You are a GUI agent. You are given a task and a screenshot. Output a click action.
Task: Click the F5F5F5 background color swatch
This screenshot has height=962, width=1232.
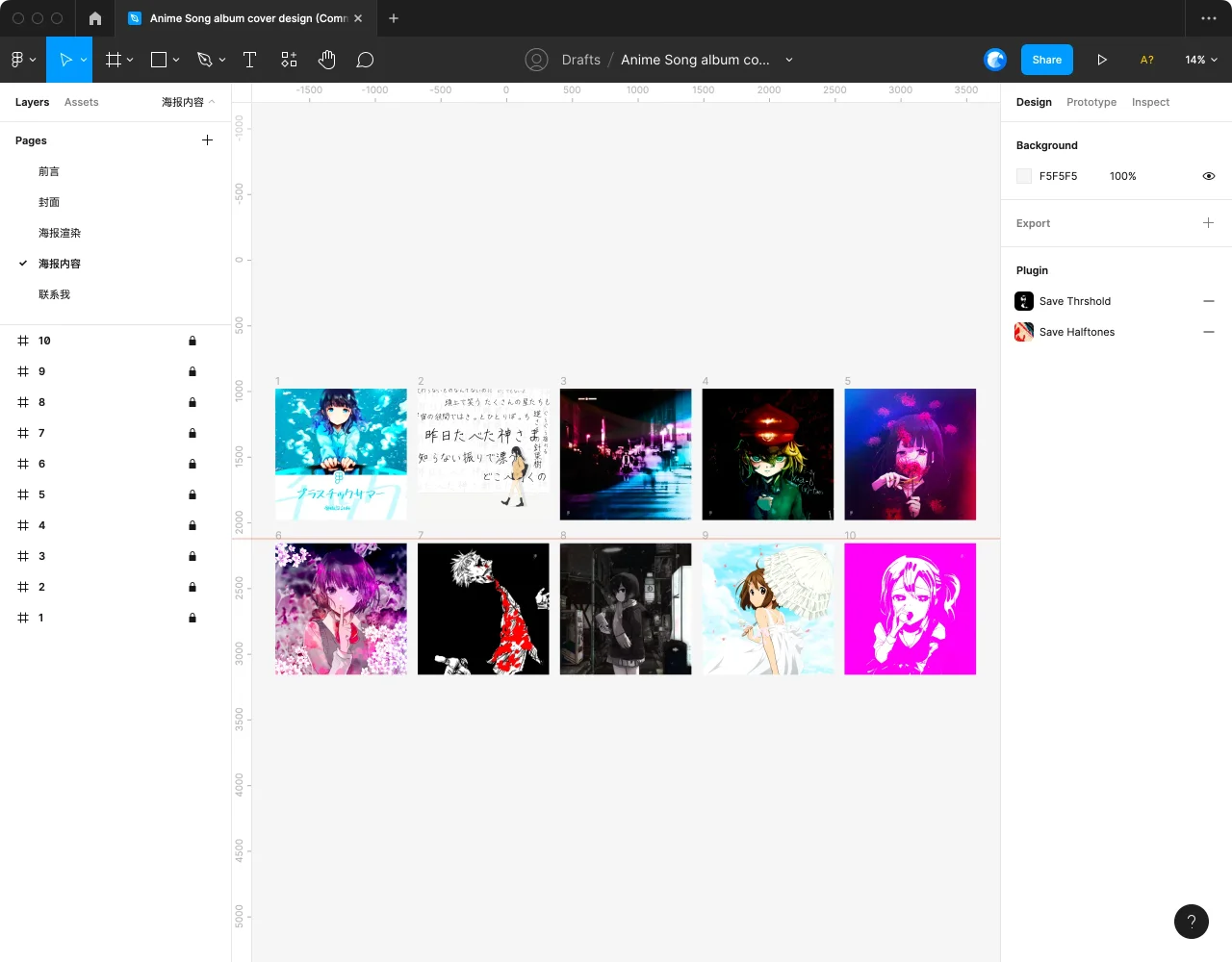click(x=1024, y=176)
